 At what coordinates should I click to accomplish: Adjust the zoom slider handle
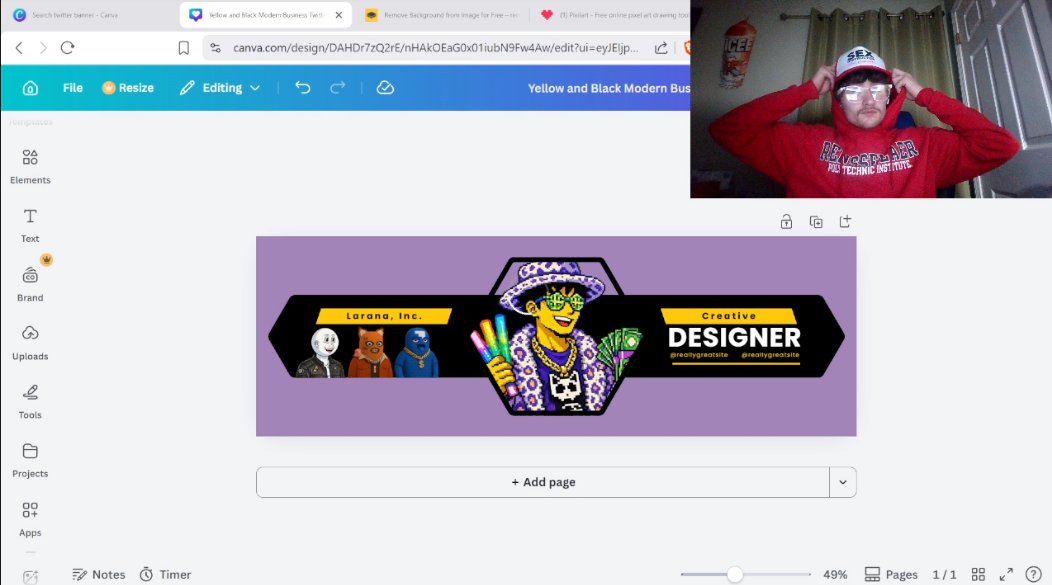pyautogui.click(x=735, y=574)
